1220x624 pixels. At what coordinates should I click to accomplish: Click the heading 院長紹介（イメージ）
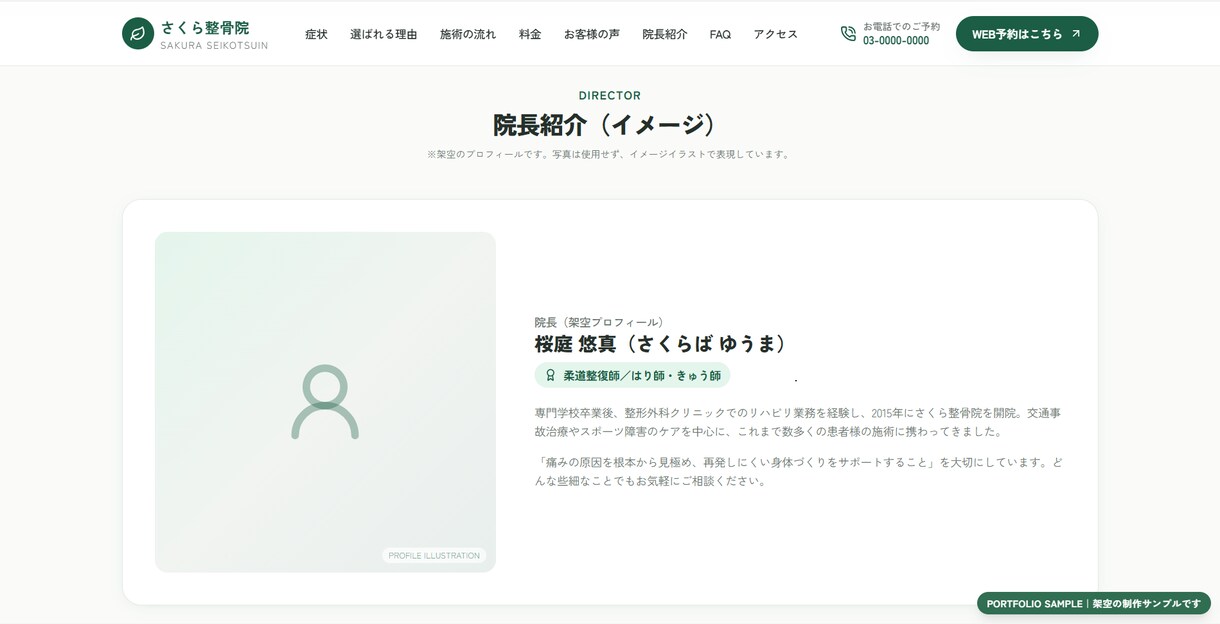(x=610, y=125)
